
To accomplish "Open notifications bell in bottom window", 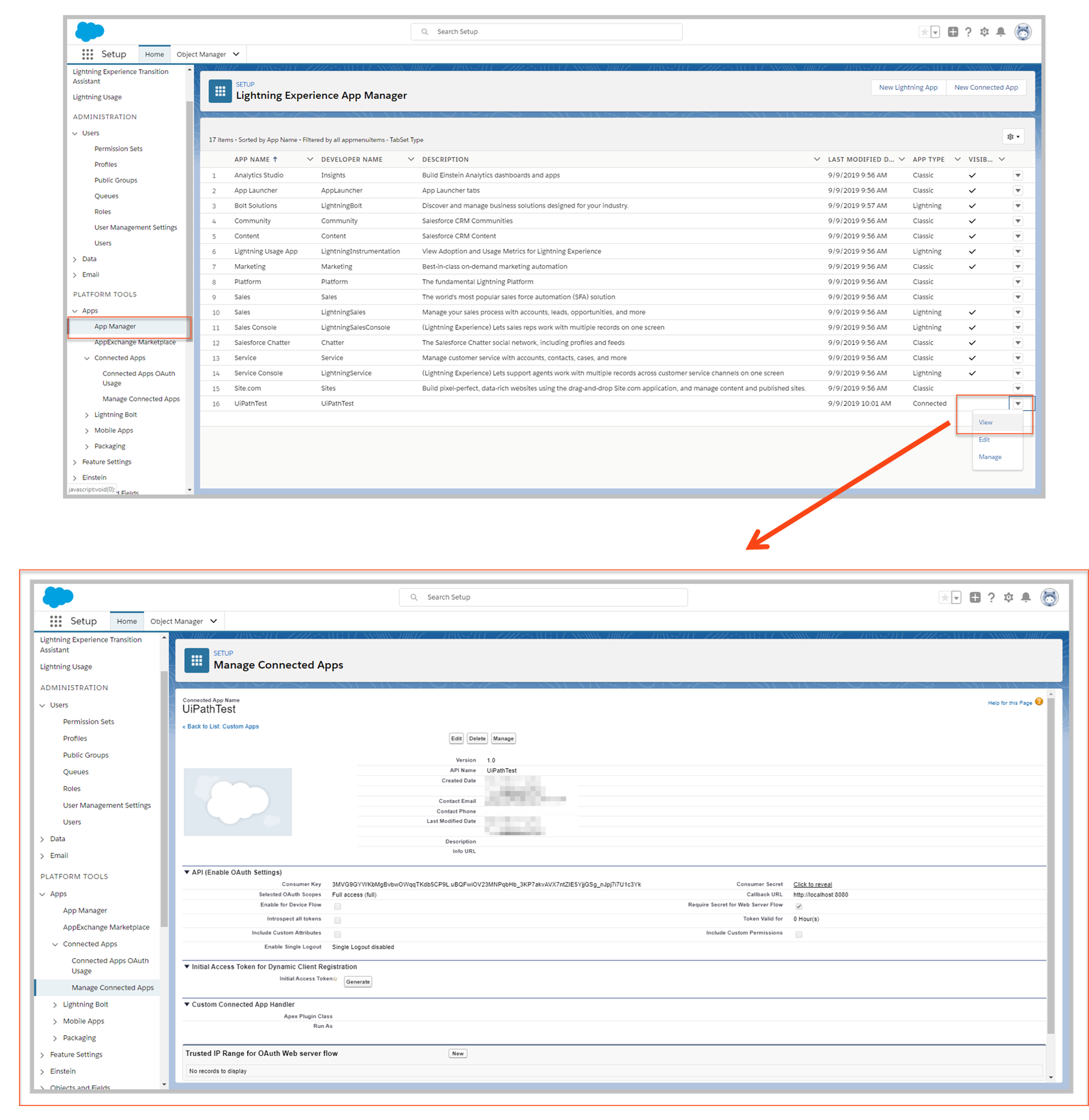I will (1026, 597).
